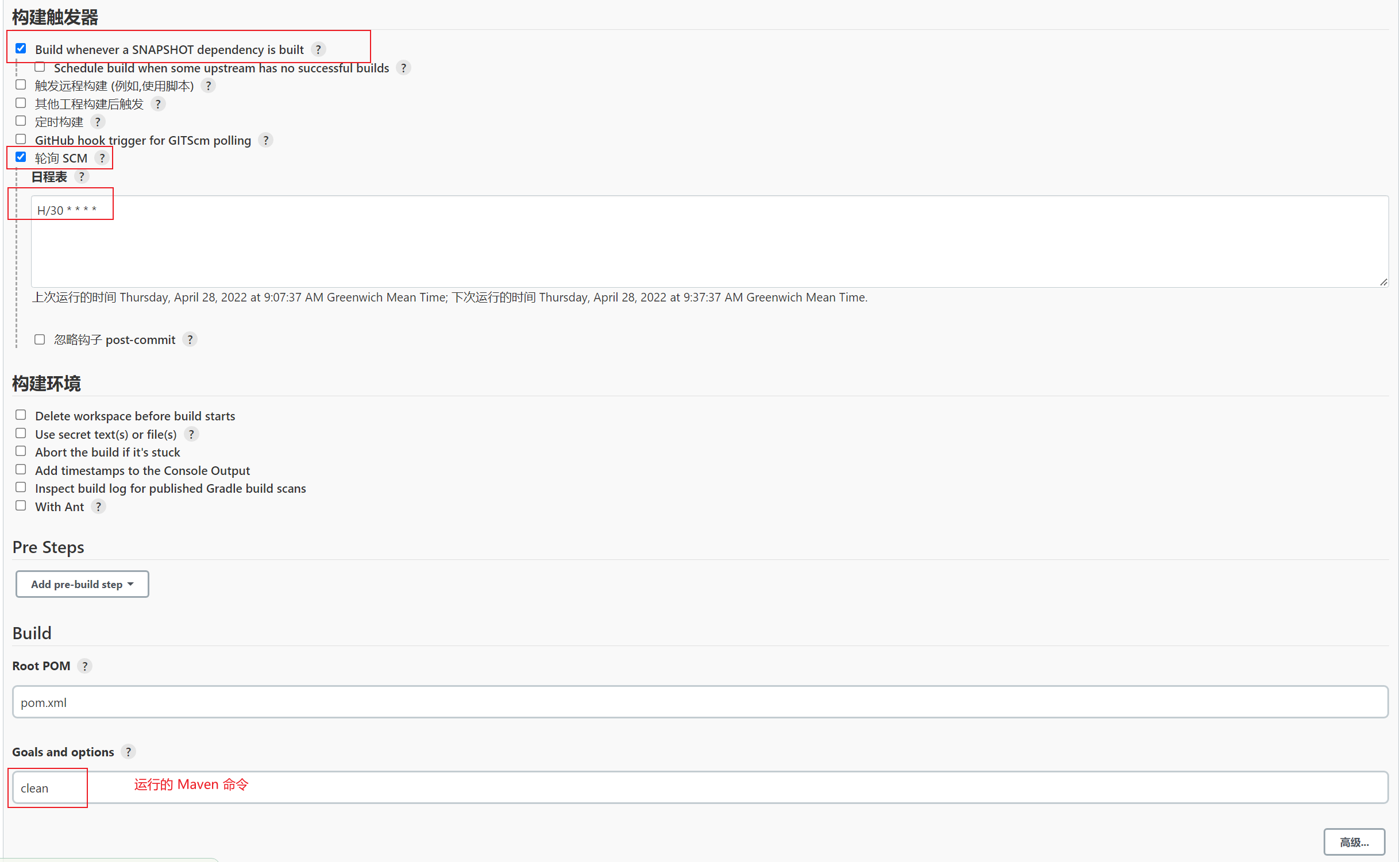Click help icon next to With Ant
This screenshot has width=1400, height=862.
pos(98,507)
